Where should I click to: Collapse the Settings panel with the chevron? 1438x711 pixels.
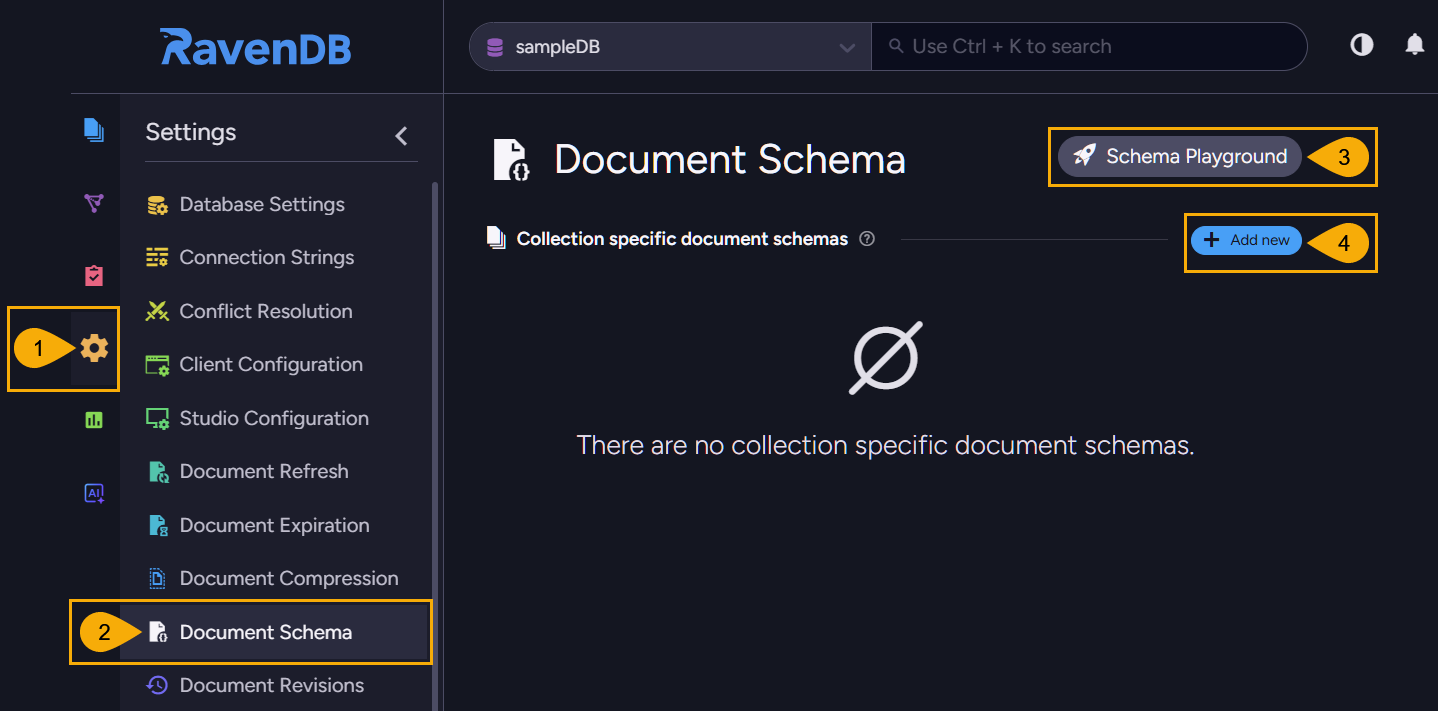coord(401,135)
